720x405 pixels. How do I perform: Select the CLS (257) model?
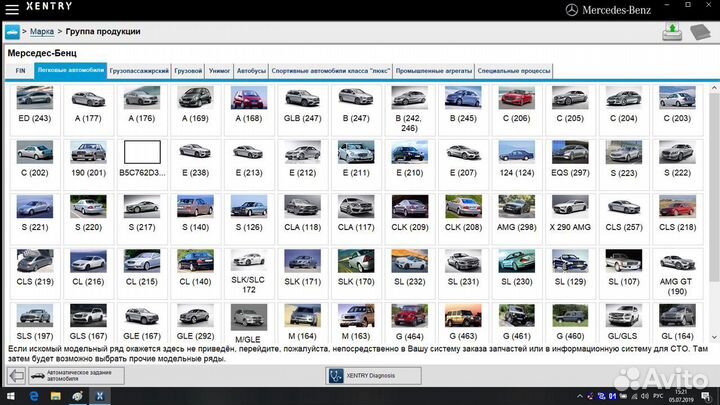click(624, 219)
